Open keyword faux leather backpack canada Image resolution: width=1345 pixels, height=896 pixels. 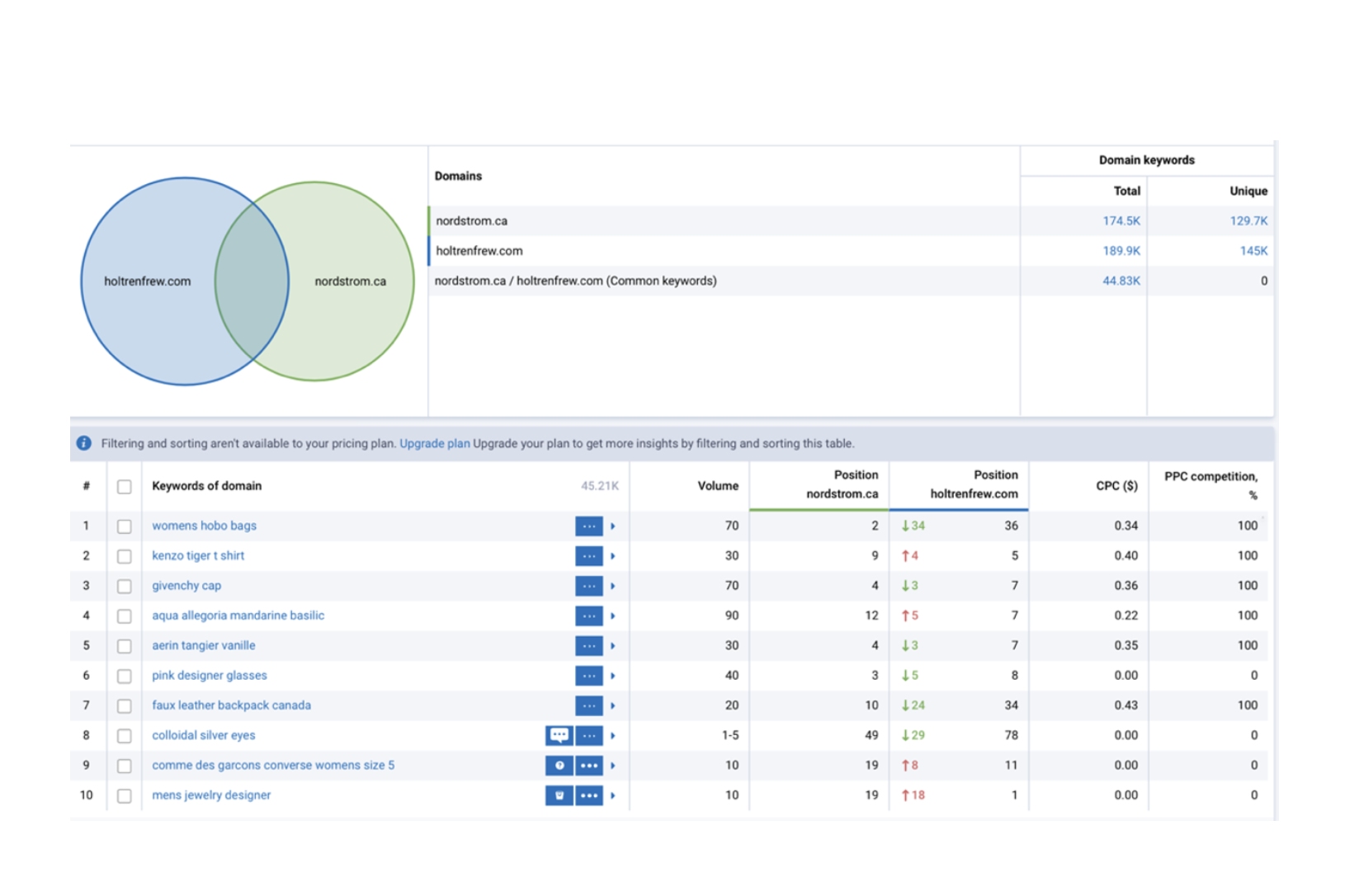coord(231,705)
